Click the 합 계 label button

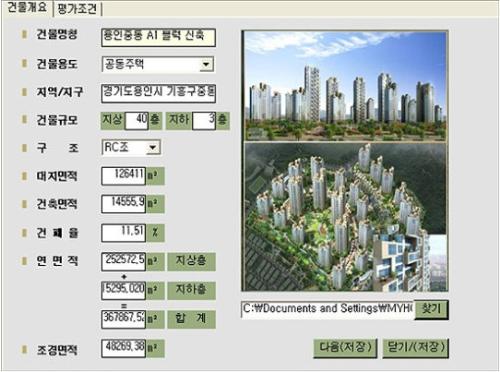[x=191, y=319]
